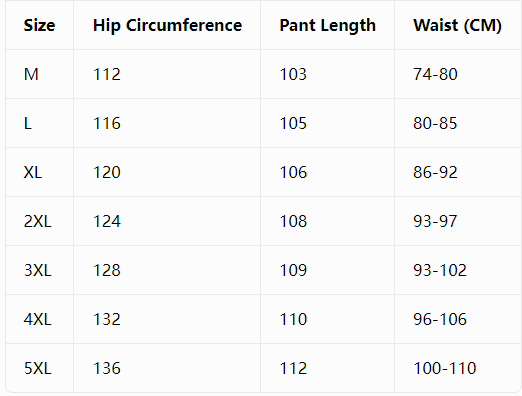Image resolution: width=522 pixels, height=396 pixels.
Task: Select the waist range 86-92
Action: (435, 172)
